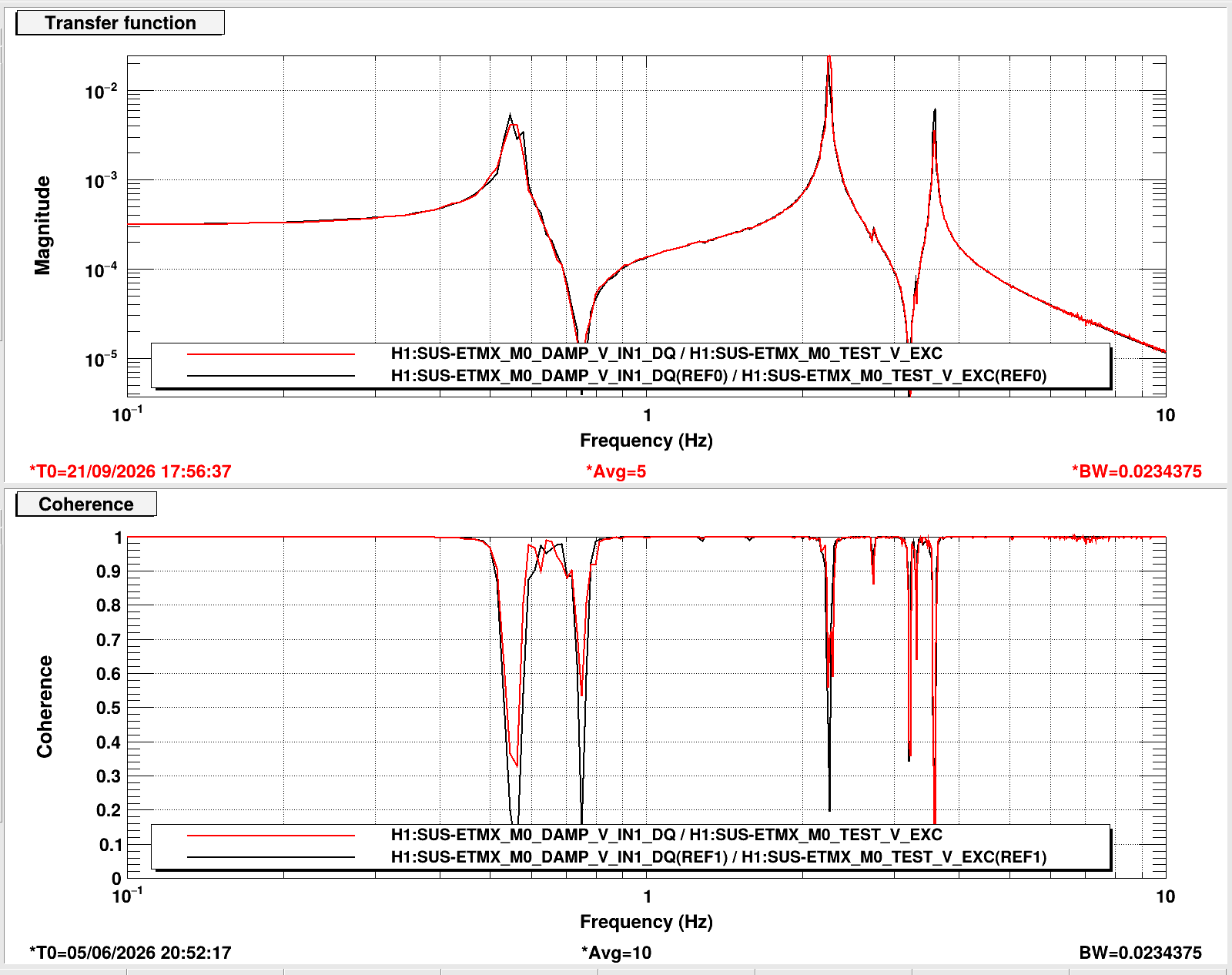
Task: Click the *Avg=10 annotation
Action: 616,953
